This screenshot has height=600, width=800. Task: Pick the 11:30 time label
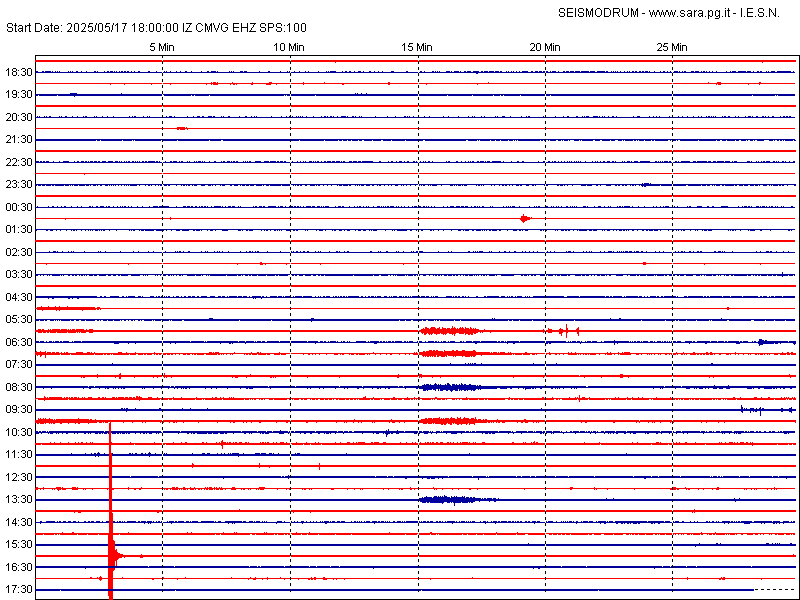click(19, 455)
